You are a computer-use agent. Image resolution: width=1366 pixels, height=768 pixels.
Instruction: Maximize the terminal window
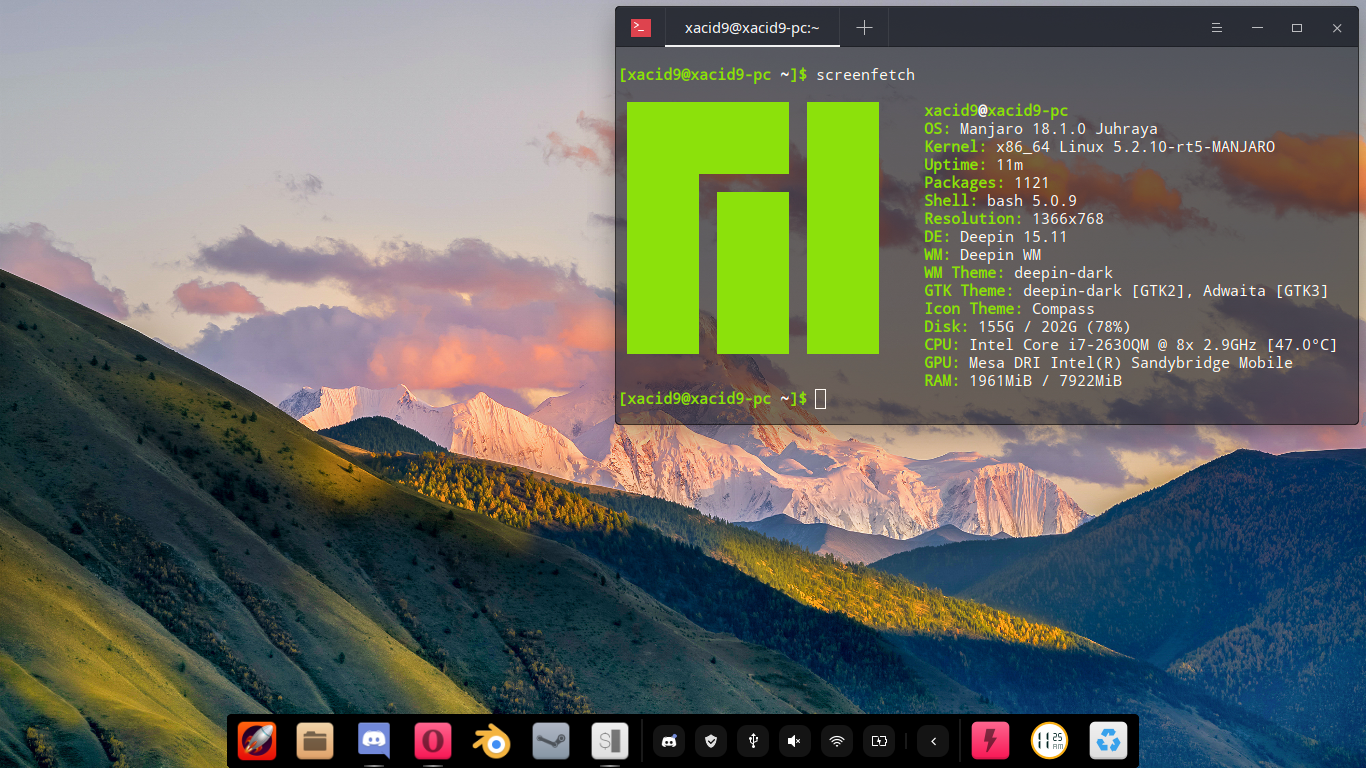pos(1297,28)
